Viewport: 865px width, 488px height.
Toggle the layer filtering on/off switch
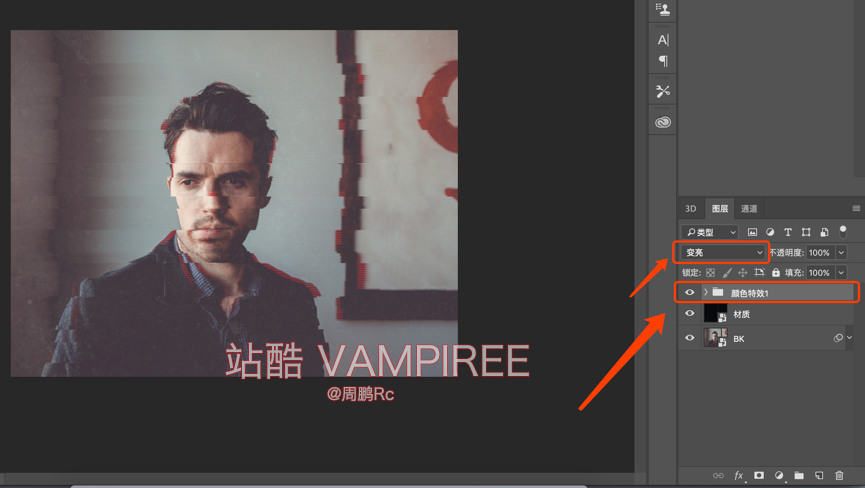click(842, 232)
